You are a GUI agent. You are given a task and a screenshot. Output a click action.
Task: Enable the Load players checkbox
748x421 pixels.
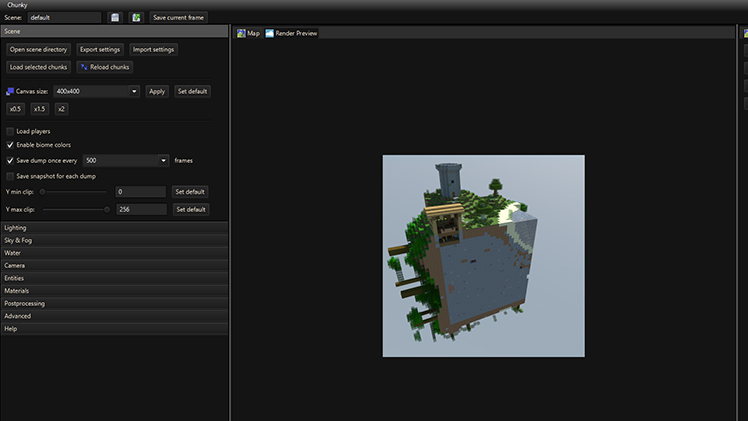pos(10,131)
